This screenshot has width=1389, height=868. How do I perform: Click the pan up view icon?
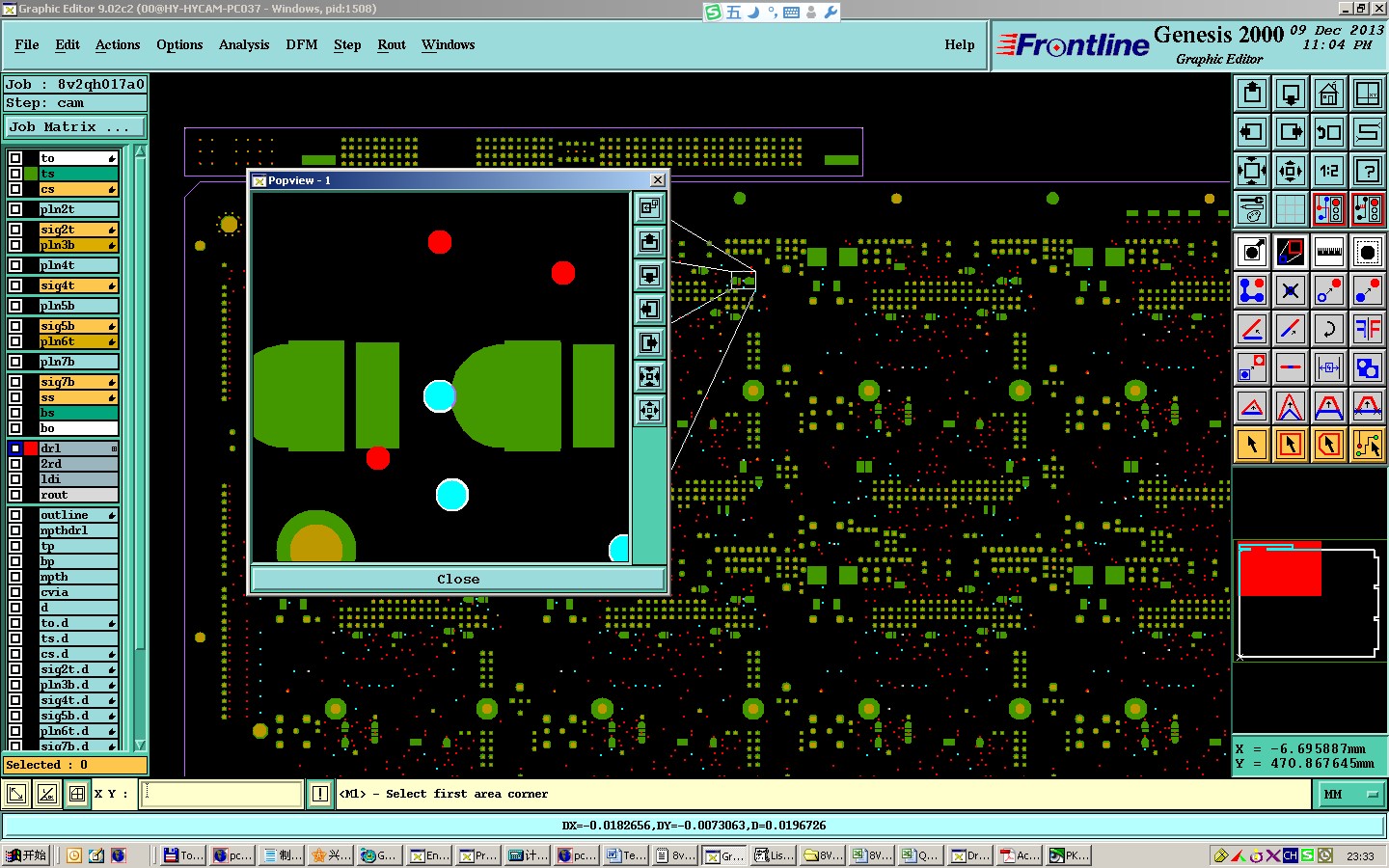tap(1252, 94)
